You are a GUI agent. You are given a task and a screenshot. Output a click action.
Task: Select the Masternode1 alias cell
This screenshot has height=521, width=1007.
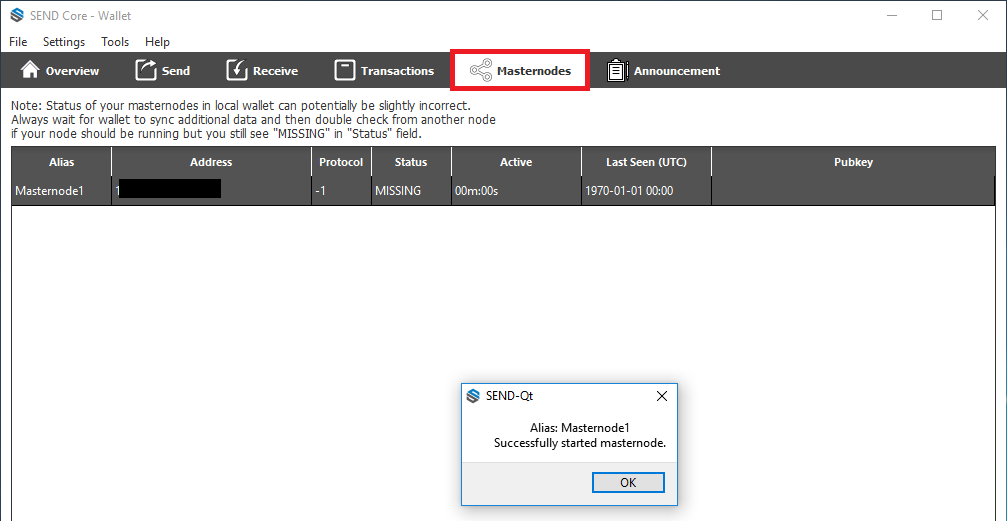coord(62,191)
